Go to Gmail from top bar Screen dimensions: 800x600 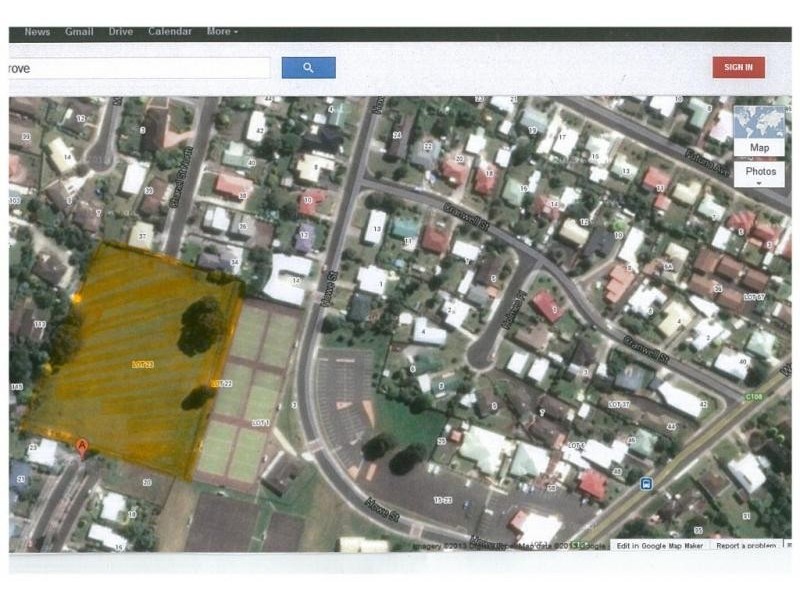(x=79, y=32)
